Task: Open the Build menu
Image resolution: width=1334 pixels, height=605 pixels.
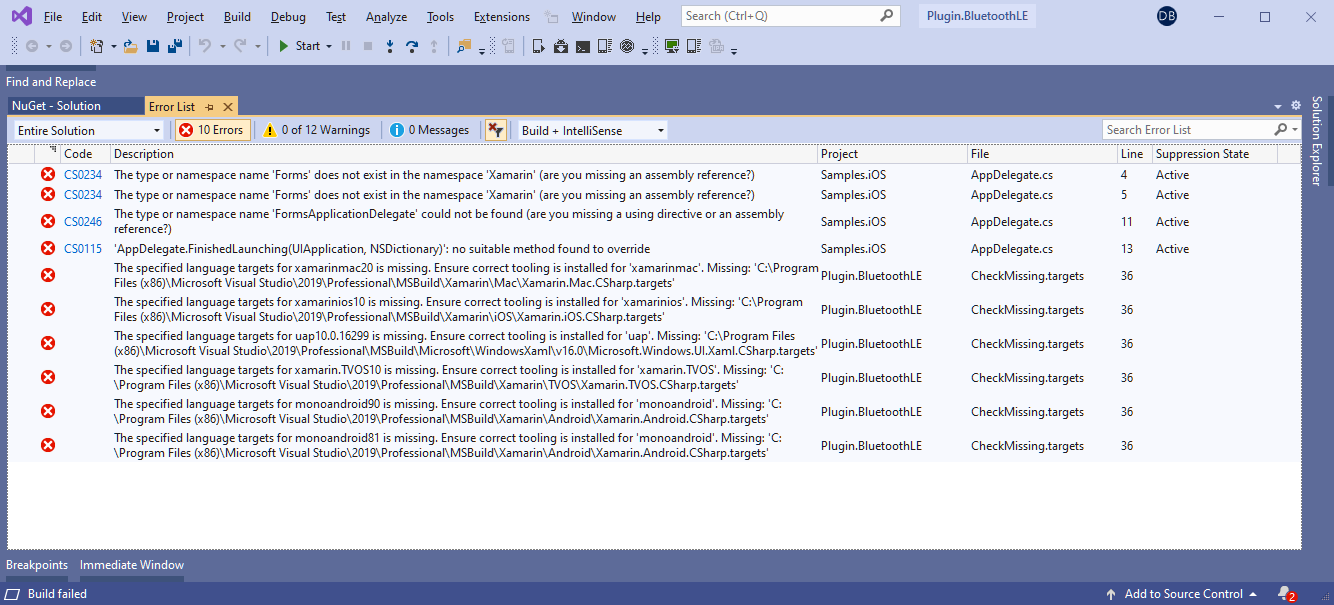Action: 237,17
